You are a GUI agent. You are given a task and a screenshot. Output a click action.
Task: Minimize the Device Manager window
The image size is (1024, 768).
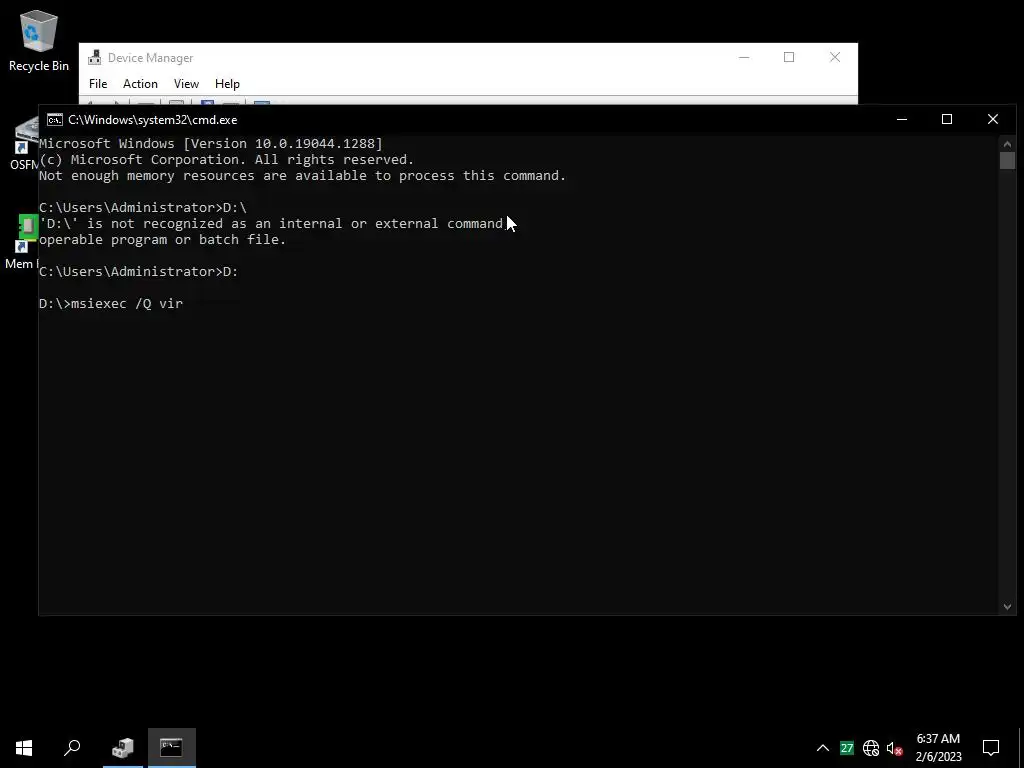click(744, 57)
